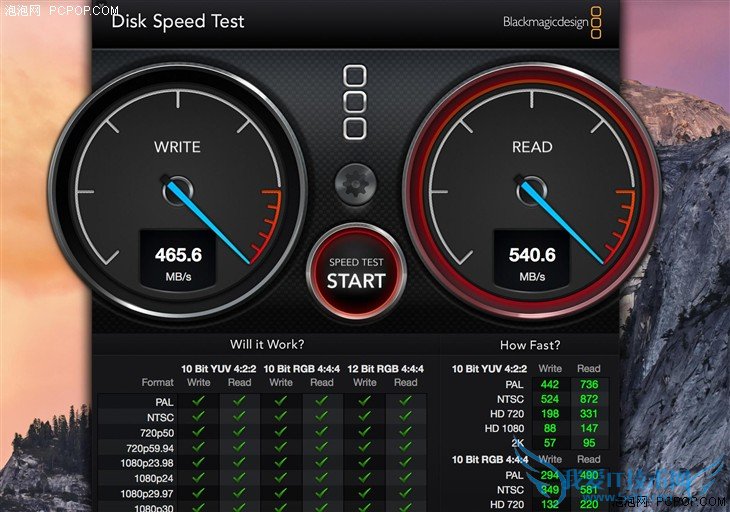
Task: Click 720p59.94 row 10 Bit YUV Read checkmark
Action: (x=239, y=447)
